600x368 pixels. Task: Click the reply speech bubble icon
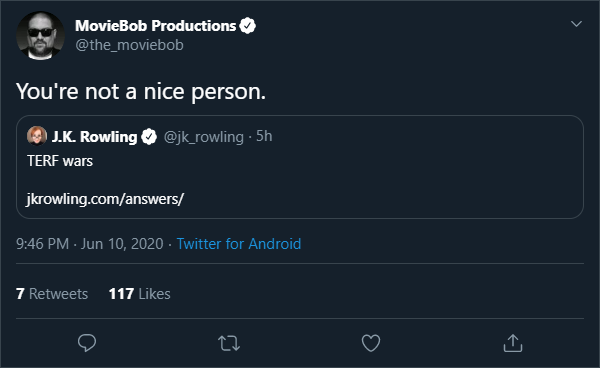tap(87, 343)
